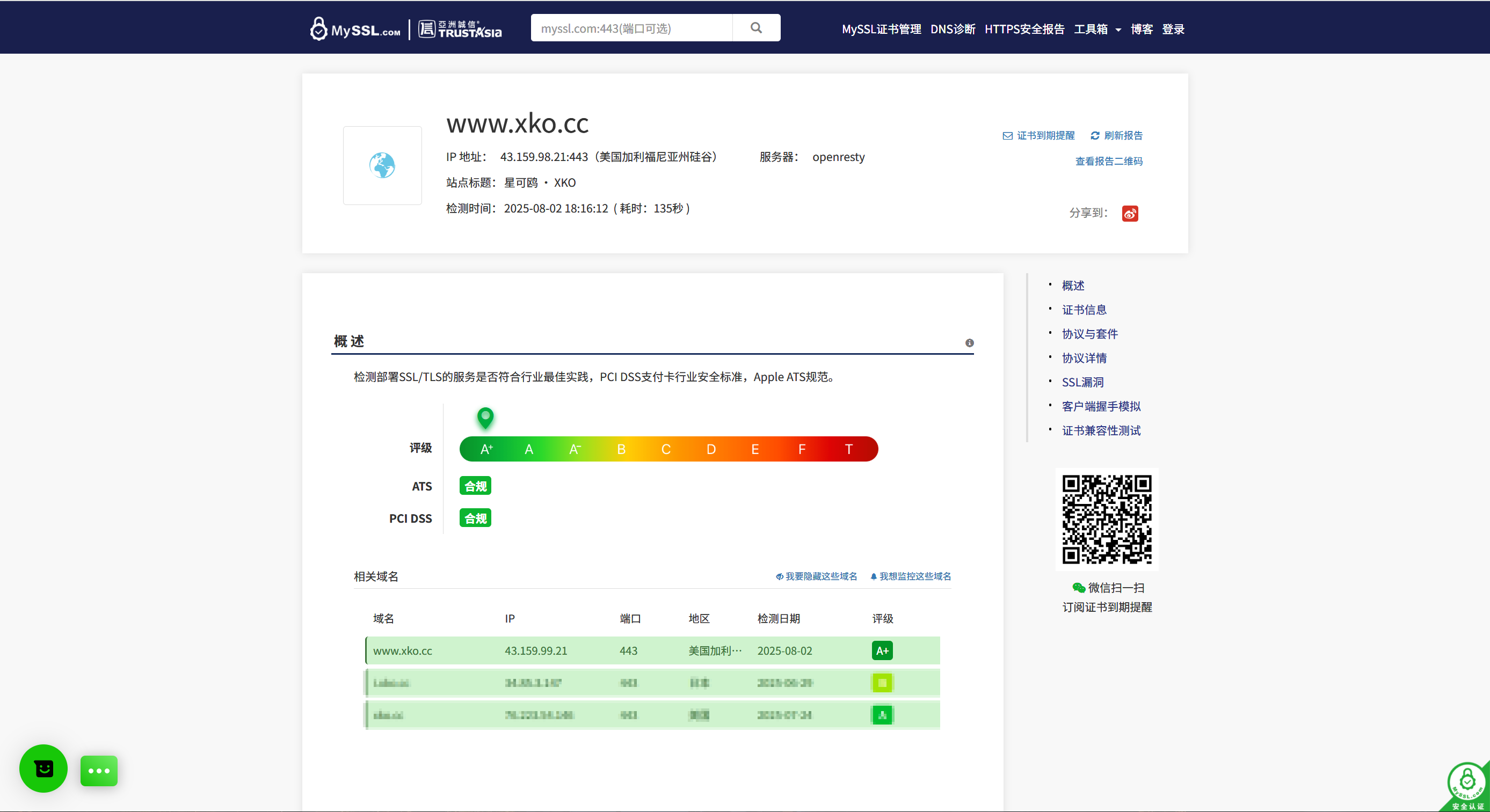
Task: Click the MySSL 安全认证 seal badge
Action: point(1466,786)
